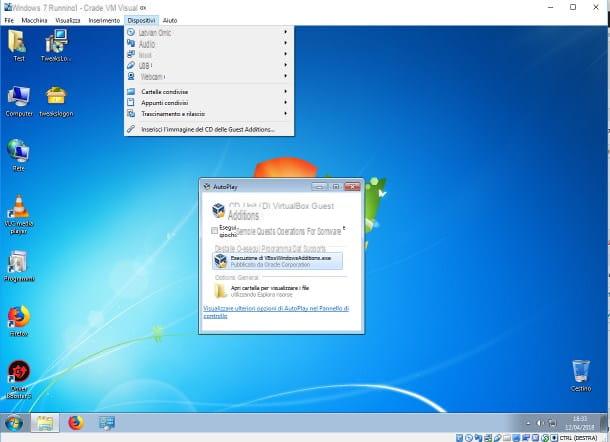
Task: Select the Computer desktop icon
Action: point(19,101)
